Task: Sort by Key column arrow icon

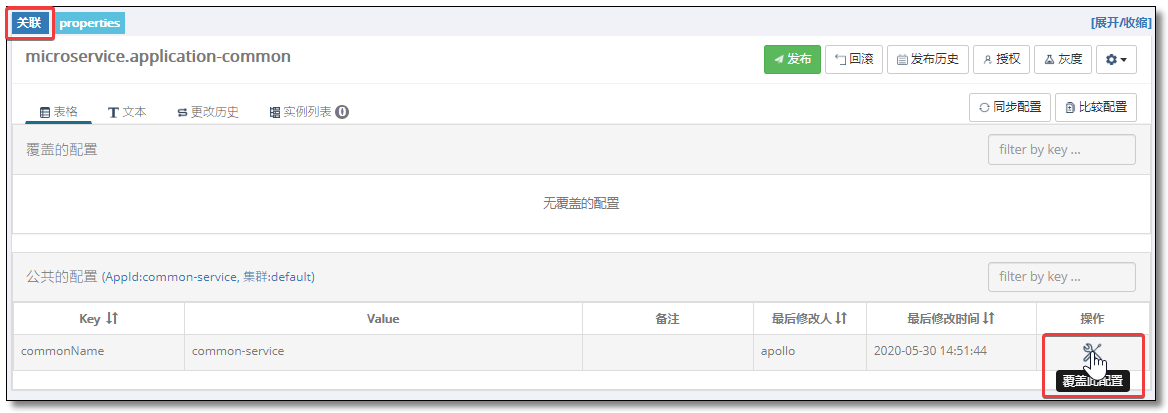Action: point(112,318)
